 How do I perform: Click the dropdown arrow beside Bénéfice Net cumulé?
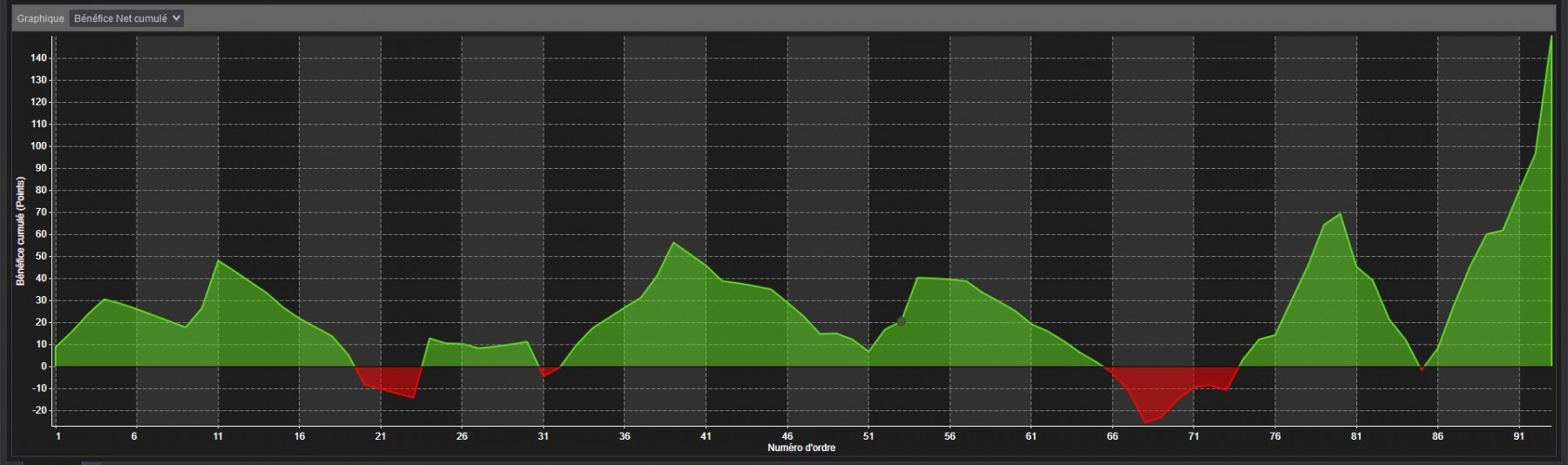pyautogui.click(x=177, y=18)
